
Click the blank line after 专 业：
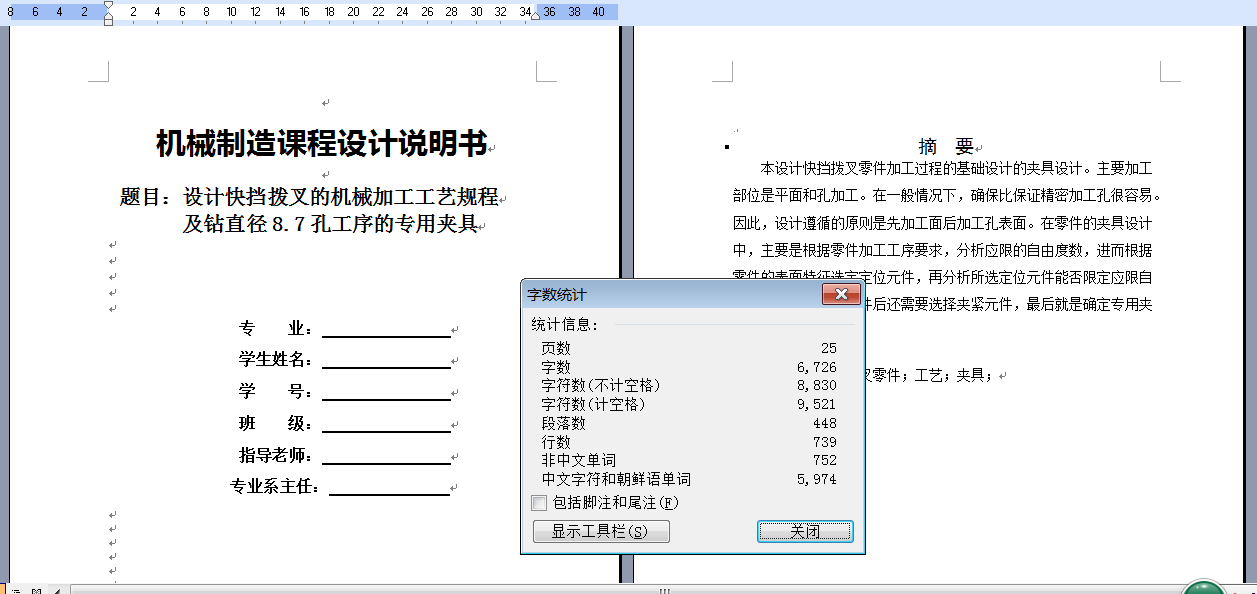click(x=386, y=329)
